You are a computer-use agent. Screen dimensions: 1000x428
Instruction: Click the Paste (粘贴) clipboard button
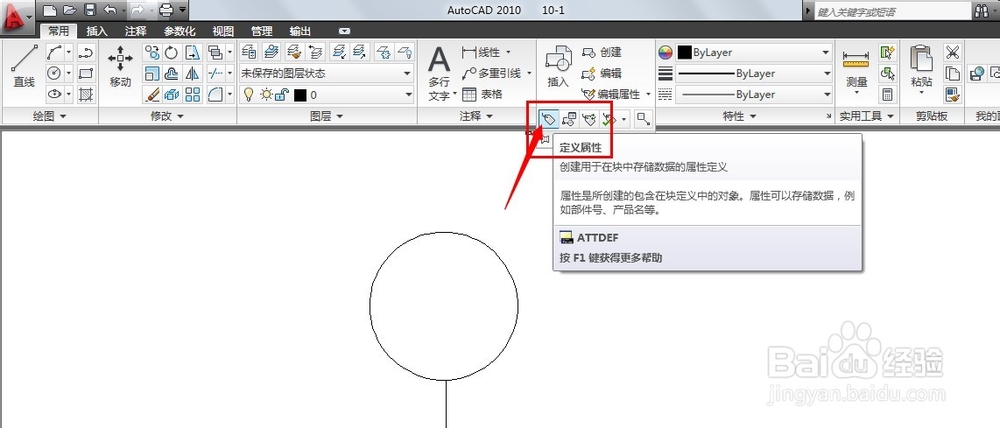click(x=922, y=69)
